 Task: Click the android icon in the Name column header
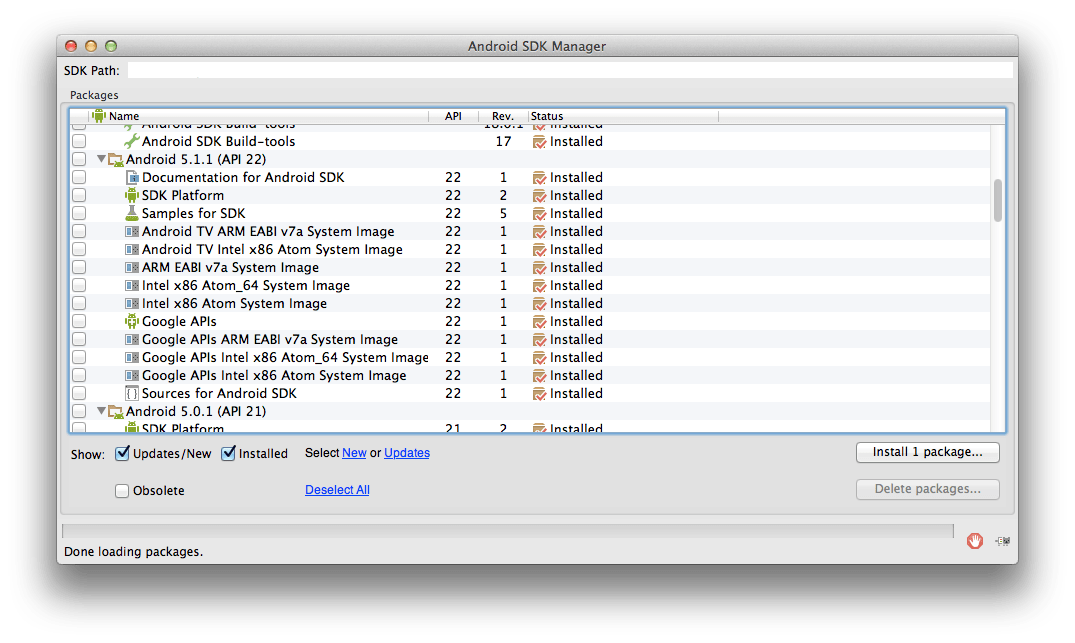[x=99, y=116]
